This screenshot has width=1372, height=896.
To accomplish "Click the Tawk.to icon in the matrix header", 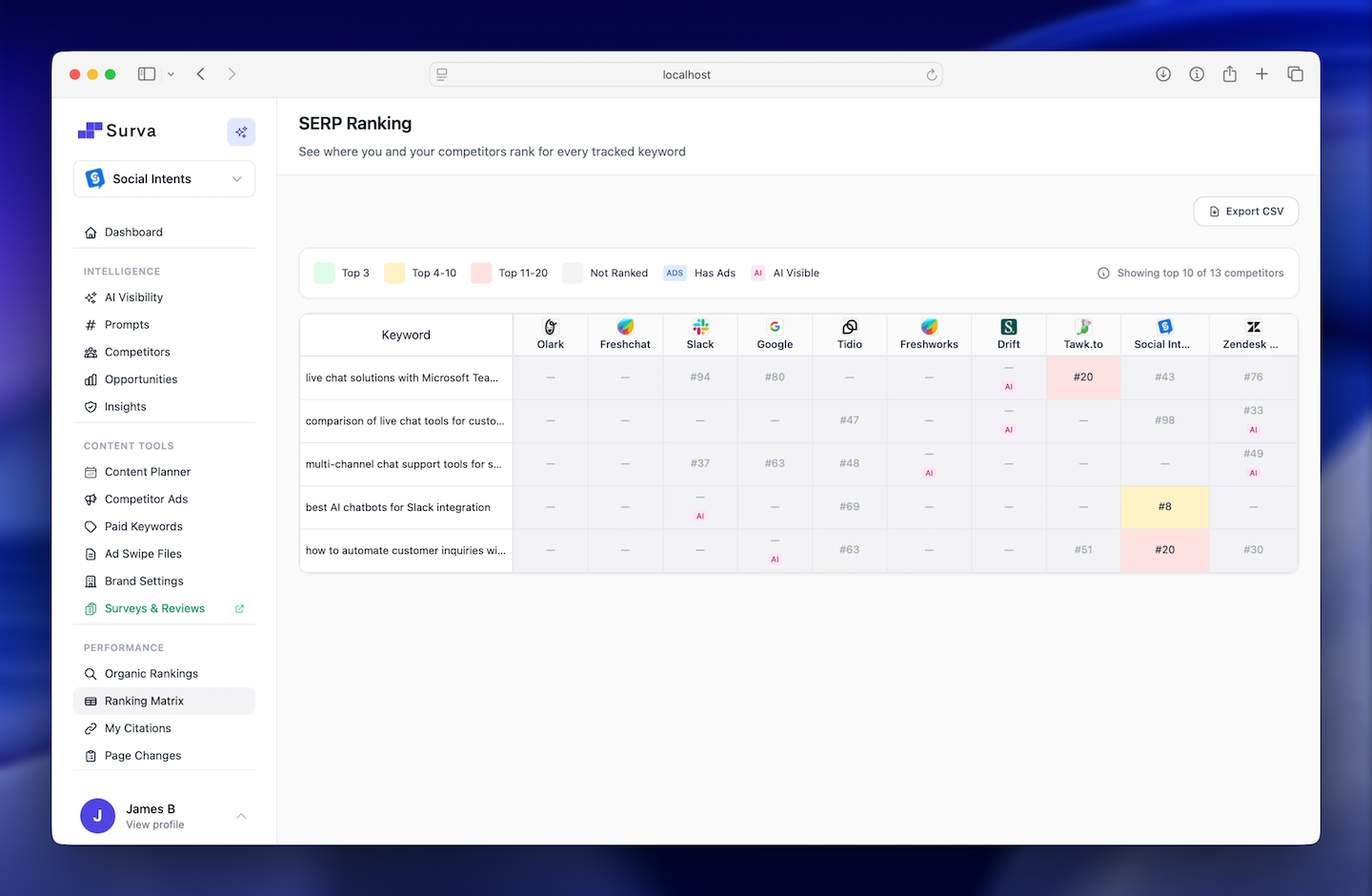I will 1083,326.
